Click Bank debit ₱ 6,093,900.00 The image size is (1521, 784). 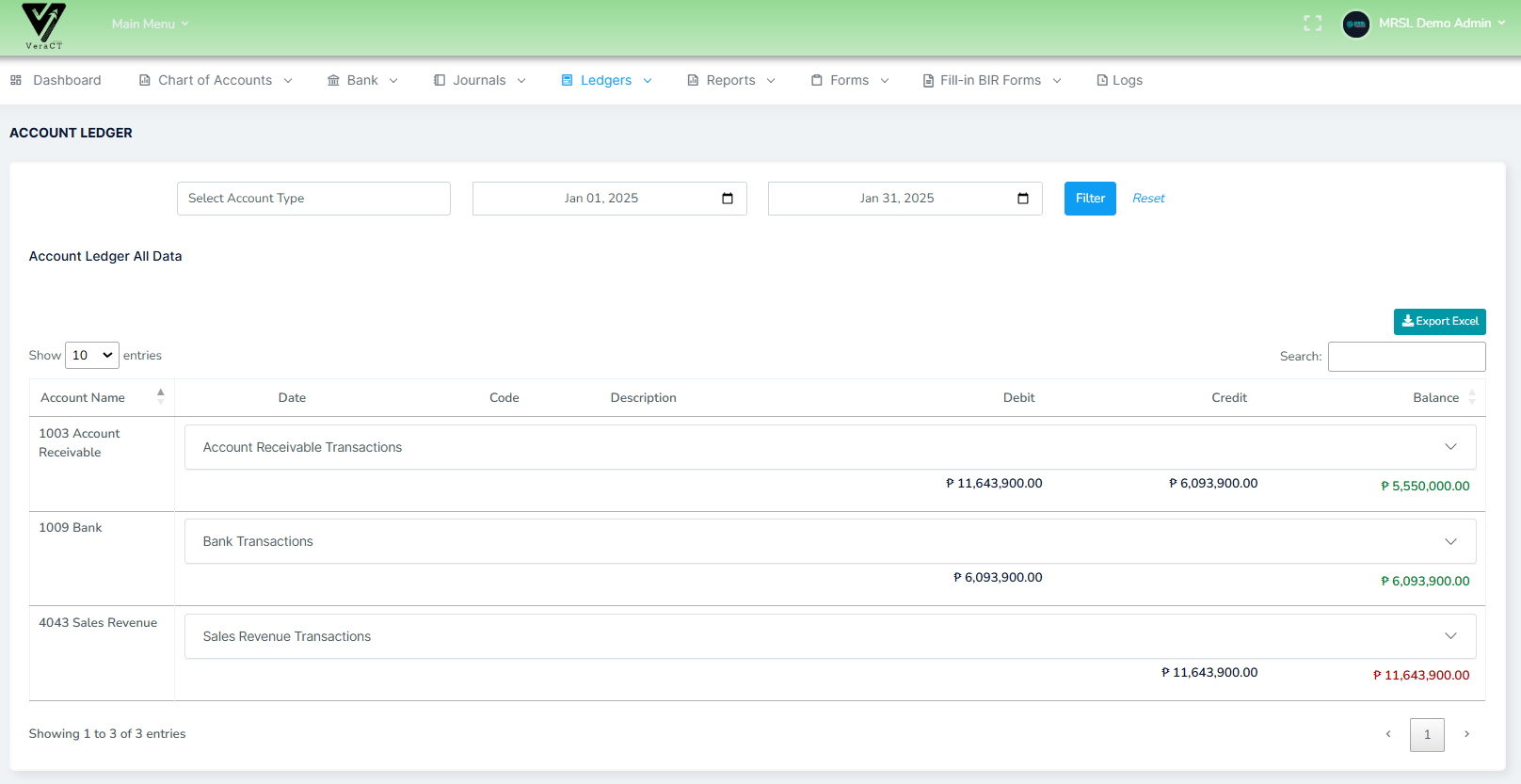click(998, 578)
